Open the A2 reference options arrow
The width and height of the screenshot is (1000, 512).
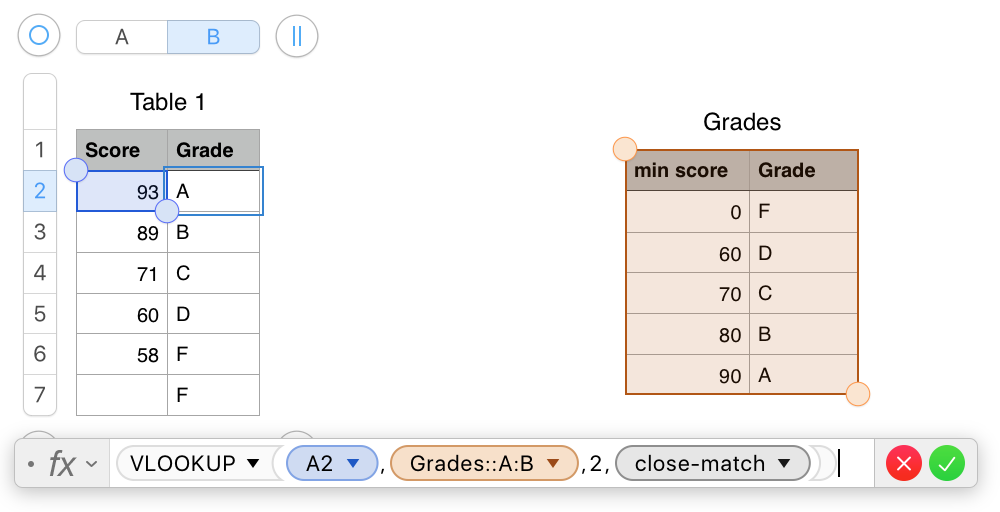click(353, 464)
